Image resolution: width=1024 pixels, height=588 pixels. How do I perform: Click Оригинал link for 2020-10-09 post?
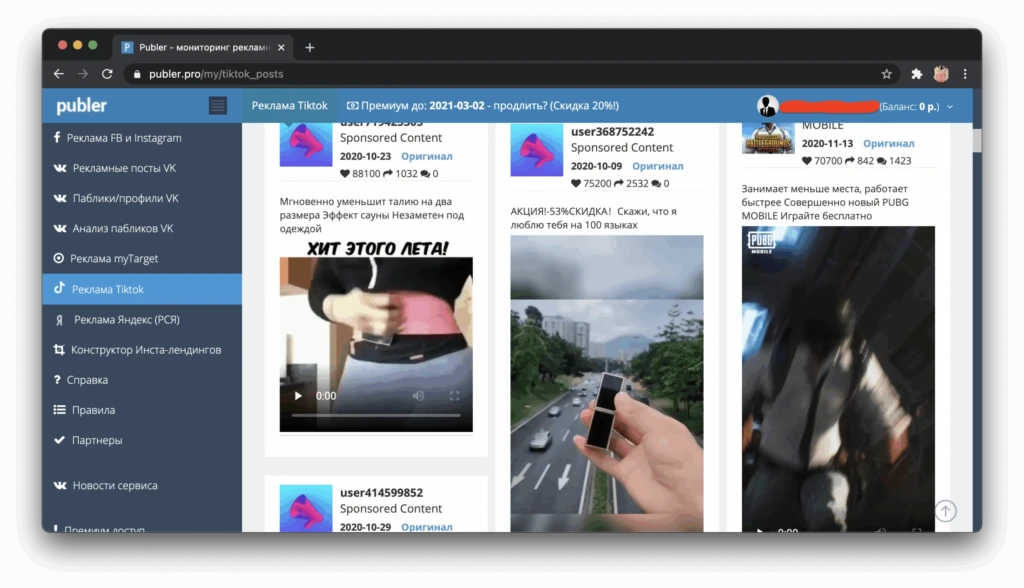(658, 166)
